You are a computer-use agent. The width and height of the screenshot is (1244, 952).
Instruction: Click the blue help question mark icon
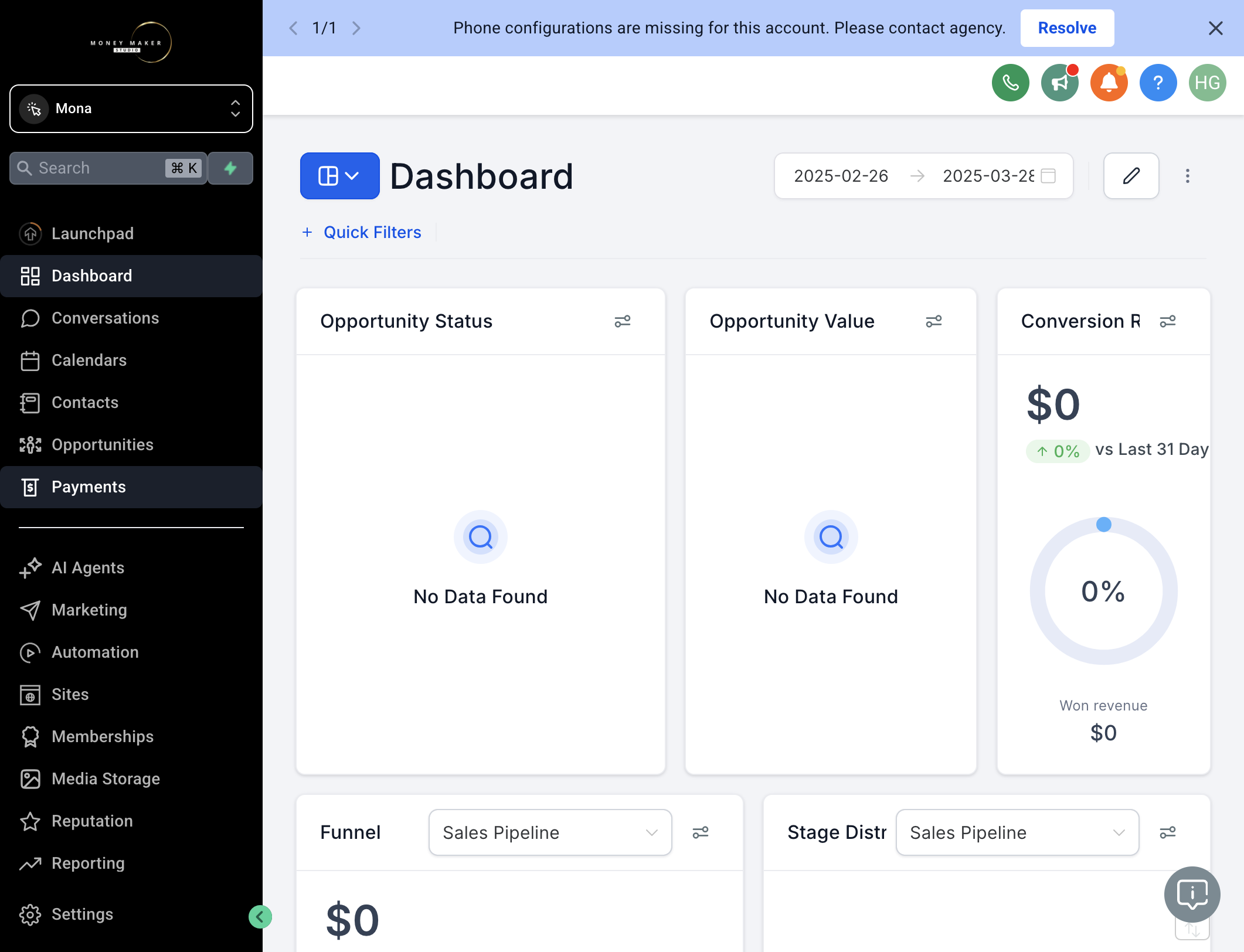pyautogui.click(x=1158, y=83)
